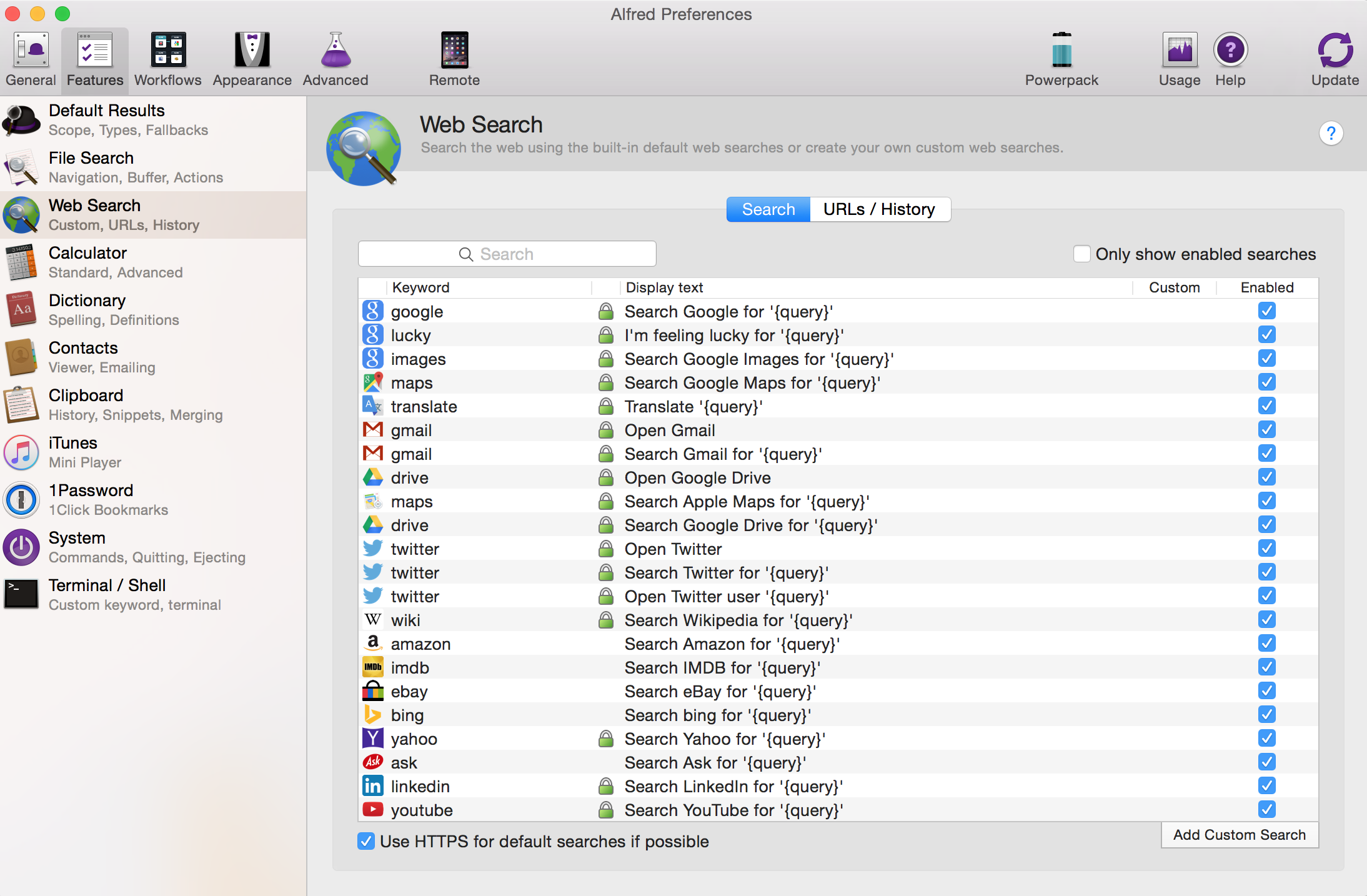Uncheck Enabled for translate row
The height and width of the screenshot is (896, 1367).
[1267, 406]
